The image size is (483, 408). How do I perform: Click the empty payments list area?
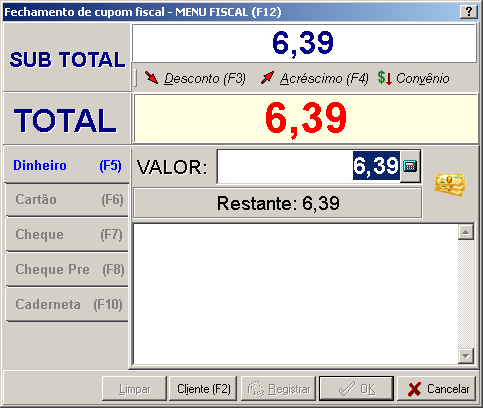click(296, 294)
